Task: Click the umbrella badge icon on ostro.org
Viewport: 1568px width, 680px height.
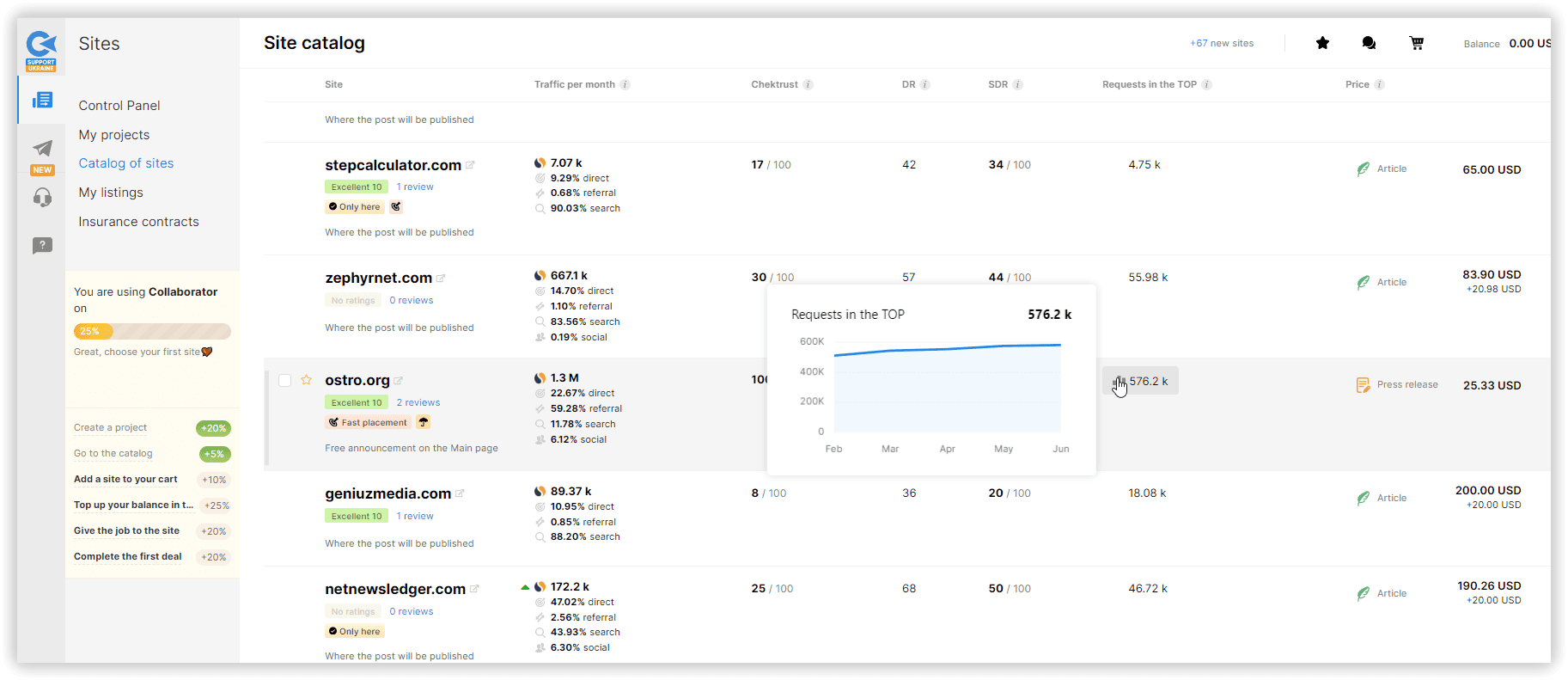Action: coord(424,422)
